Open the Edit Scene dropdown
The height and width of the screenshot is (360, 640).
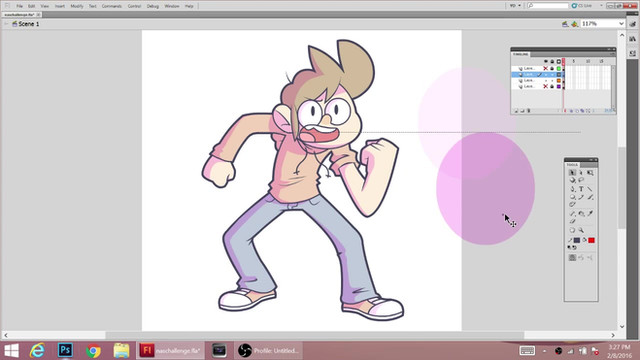tap(565, 24)
